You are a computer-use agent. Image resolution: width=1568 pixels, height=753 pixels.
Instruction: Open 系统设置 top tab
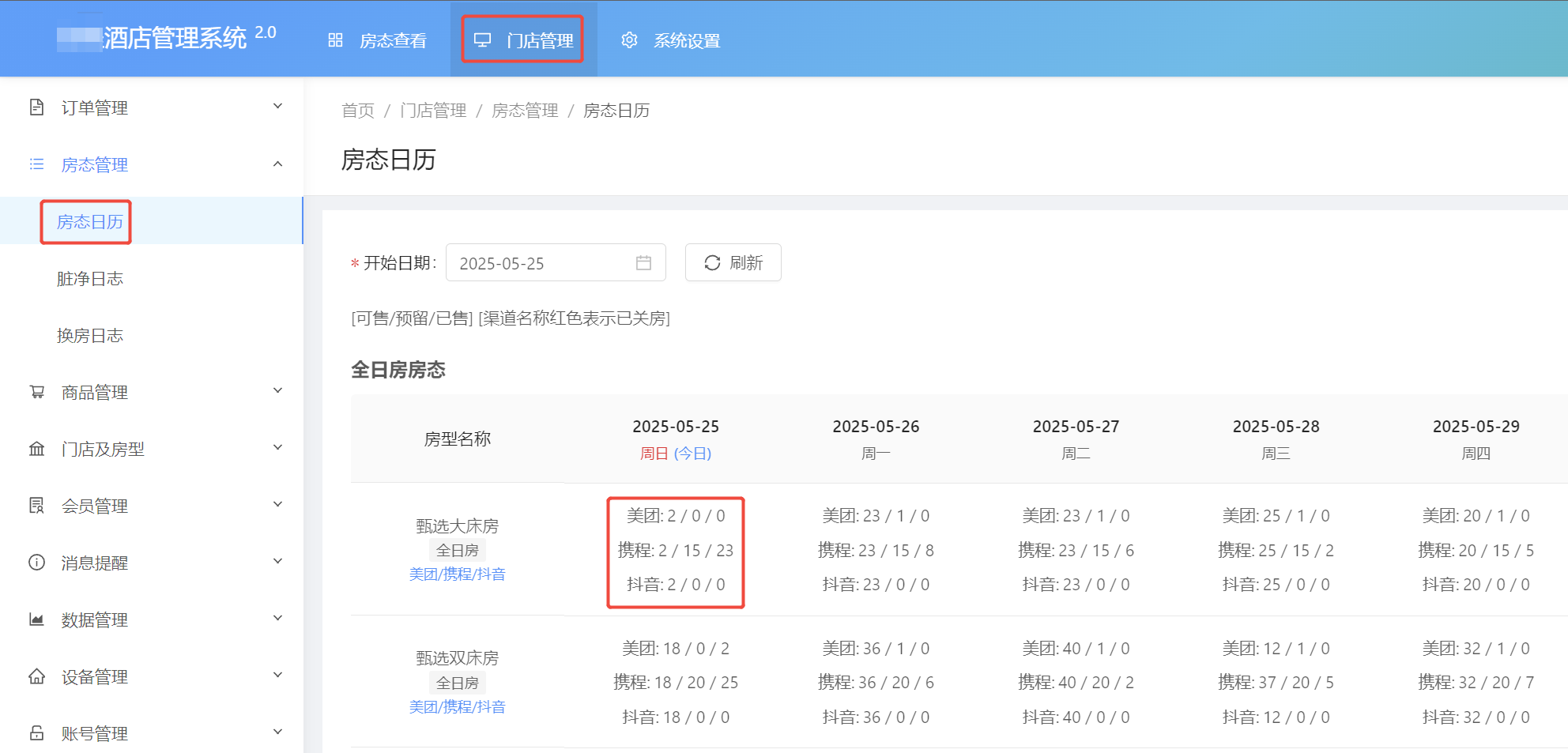[x=670, y=40]
